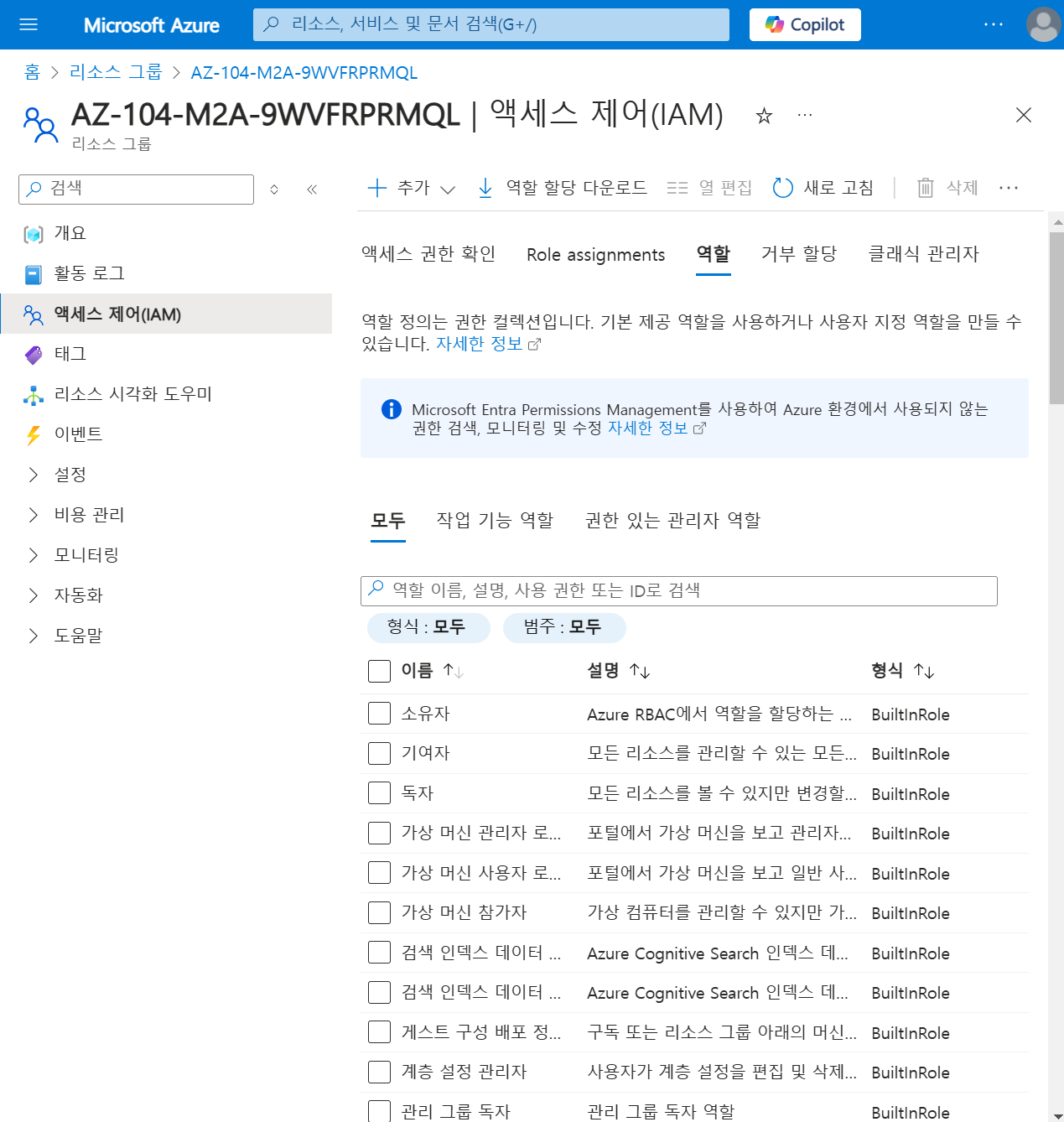Open the hamburger portal menu
The height and width of the screenshot is (1122, 1064).
coord(29,24)
